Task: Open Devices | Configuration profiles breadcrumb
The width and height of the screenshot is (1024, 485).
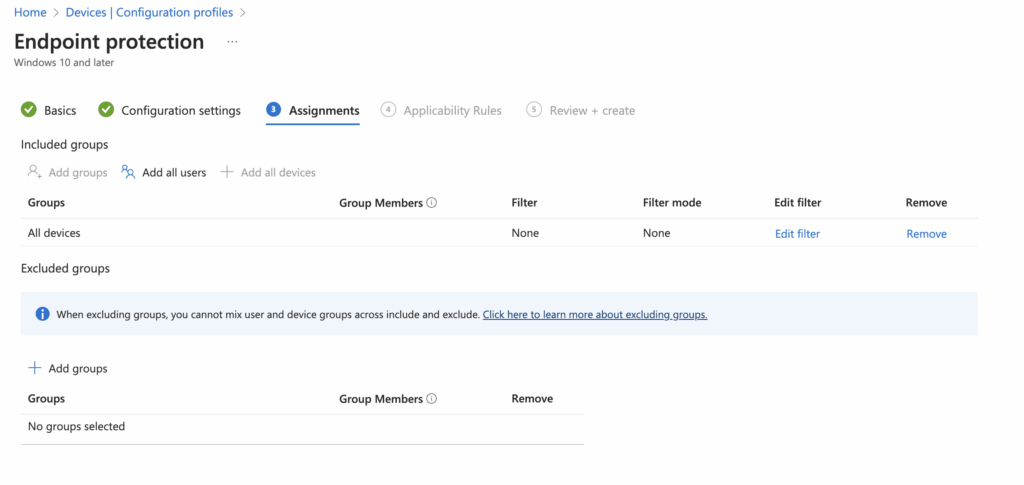Action: pos(149,13)
